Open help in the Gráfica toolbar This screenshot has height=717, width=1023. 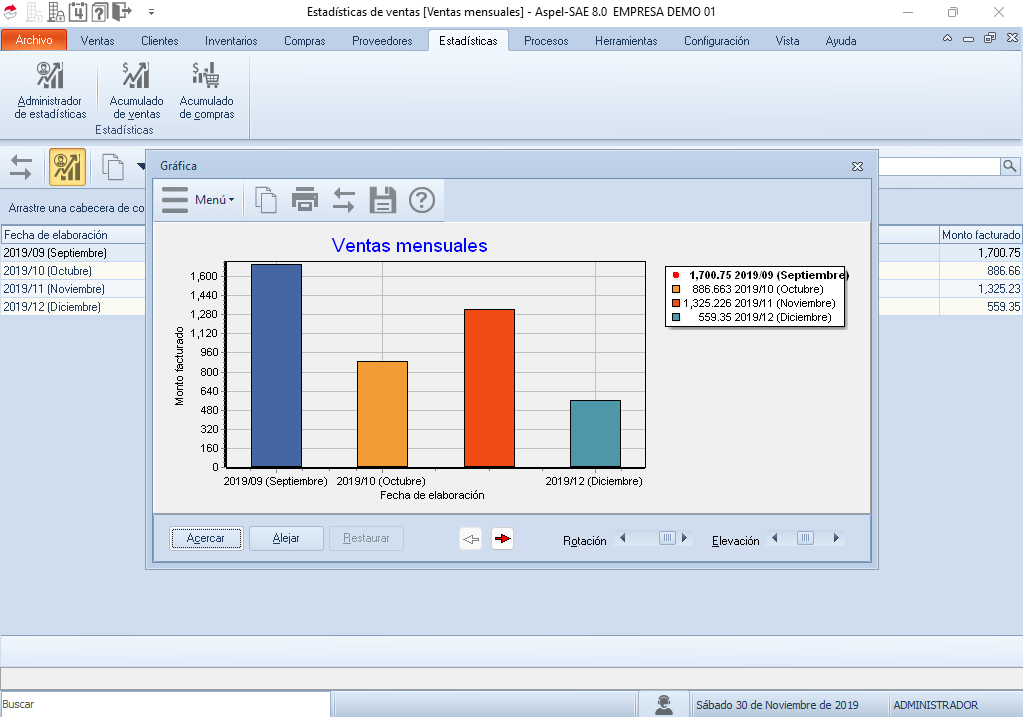pyautogui.click(x=422, y=200)
